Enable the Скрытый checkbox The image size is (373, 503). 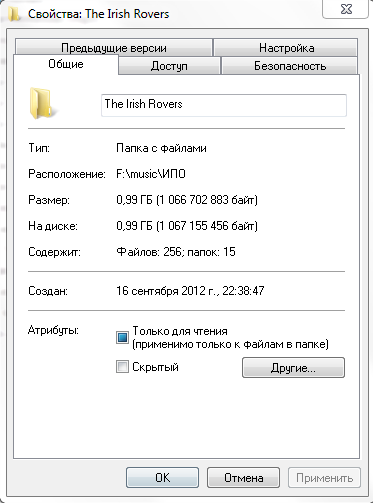[x=122, y=367]
